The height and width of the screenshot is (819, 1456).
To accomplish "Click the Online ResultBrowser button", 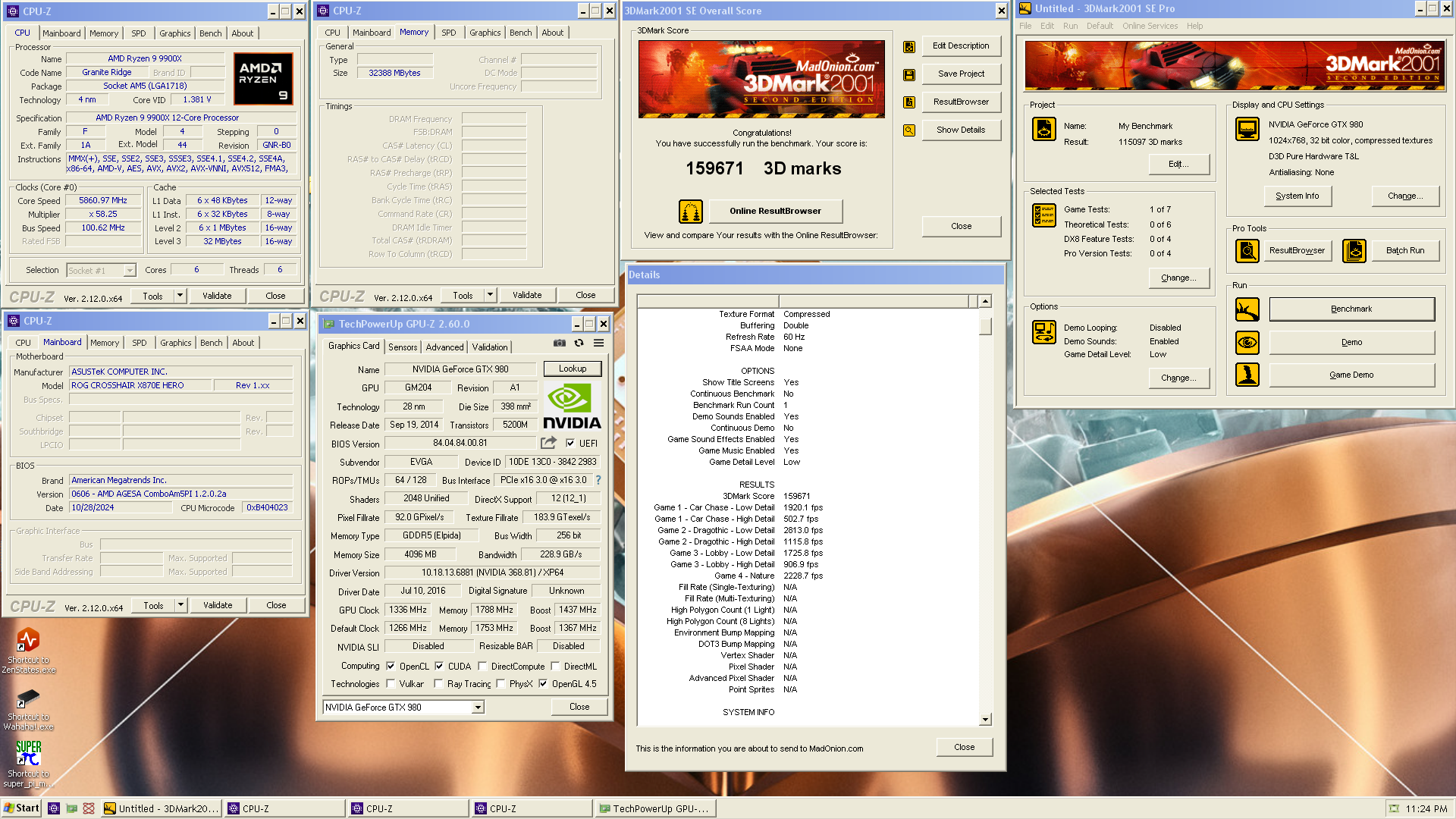I will point(775,211).
